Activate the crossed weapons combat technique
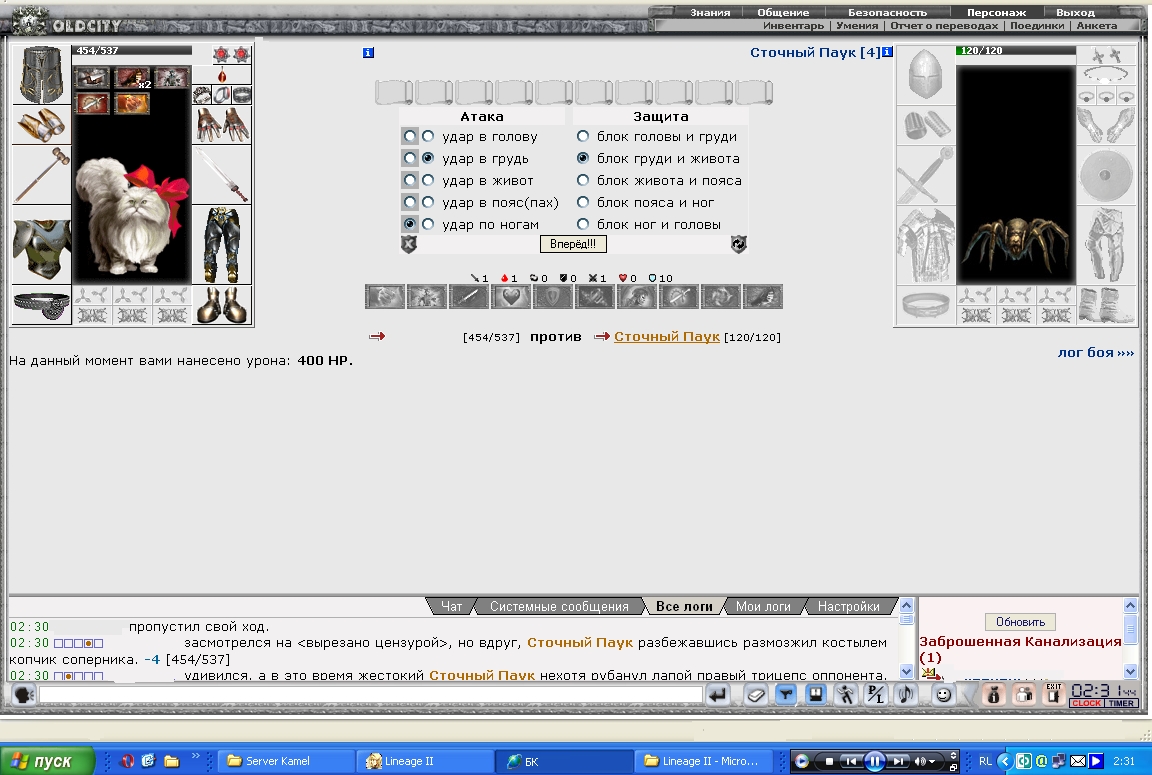The height and width of the screenshot is (775, 1152). tap(595, 297)
